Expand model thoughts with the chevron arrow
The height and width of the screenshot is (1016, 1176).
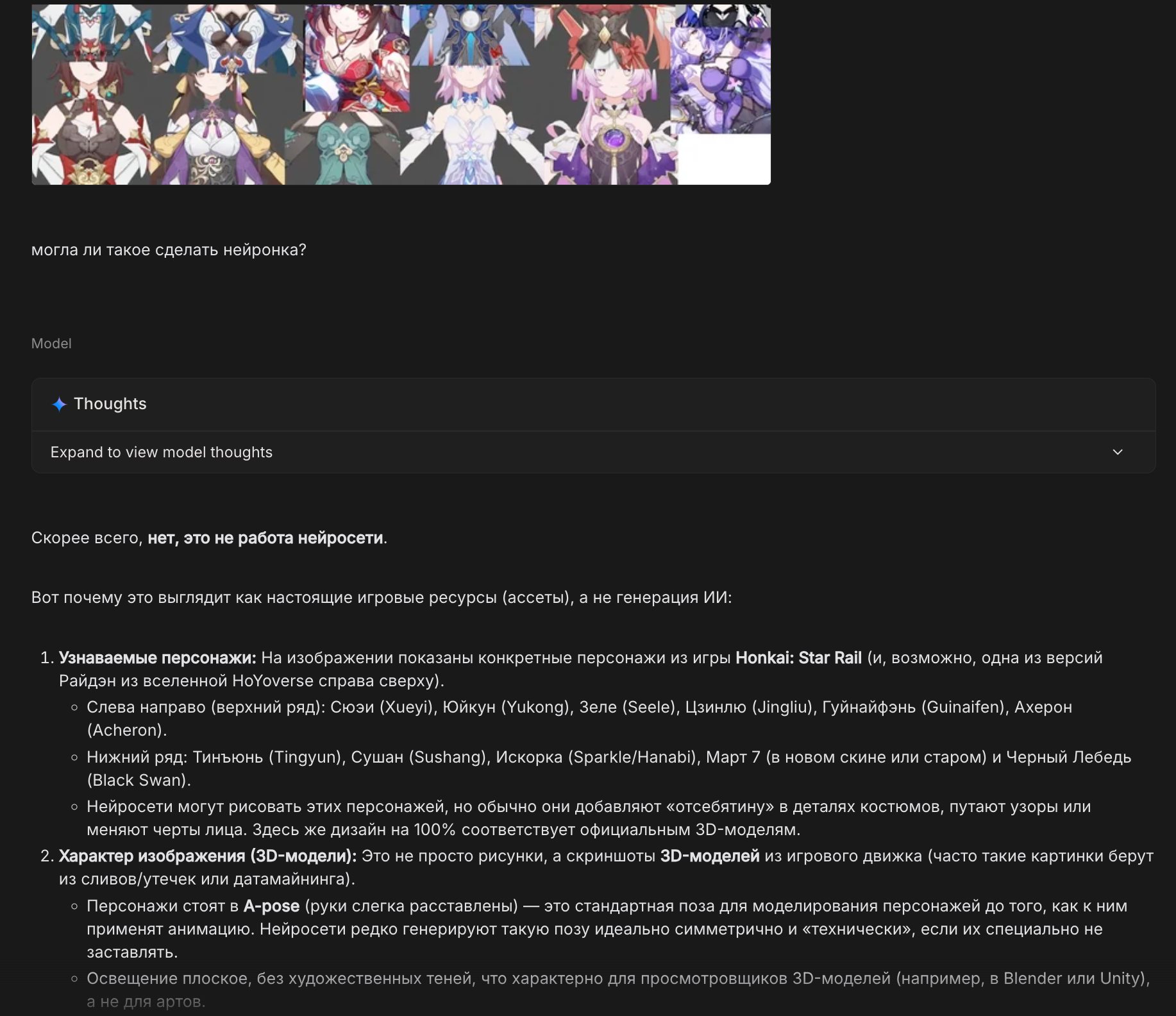[1118, 452]
